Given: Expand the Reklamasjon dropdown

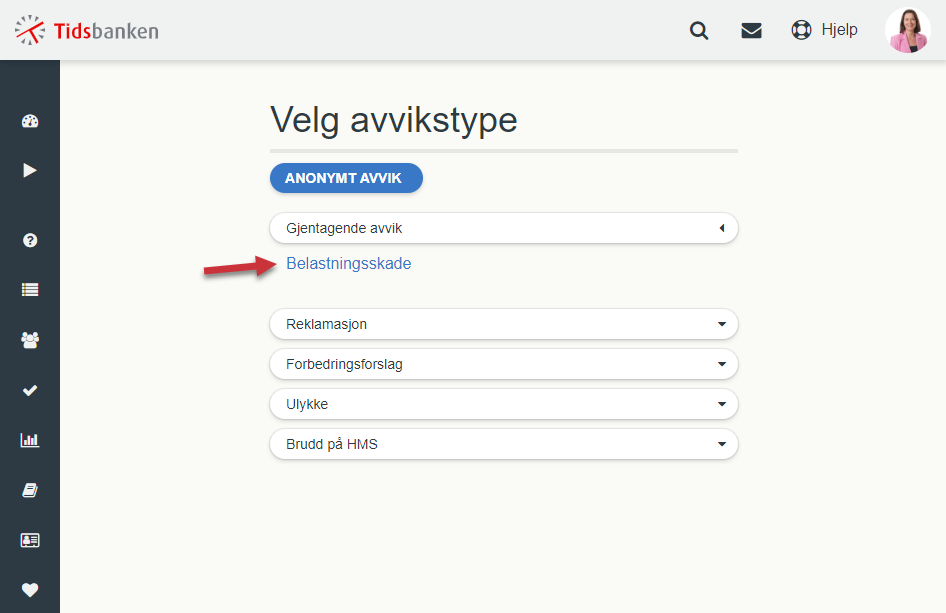Looking at the screenshot, I should (504, 324).
